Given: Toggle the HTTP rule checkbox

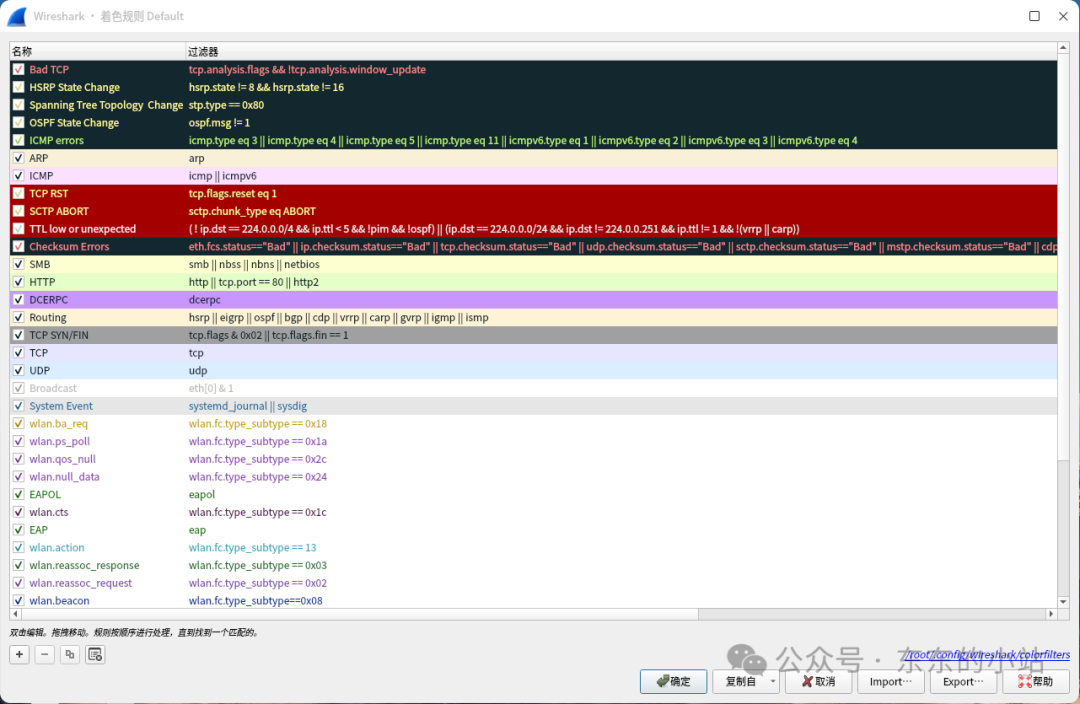Looking at the screenshot, I should click(x=19, y=282).
